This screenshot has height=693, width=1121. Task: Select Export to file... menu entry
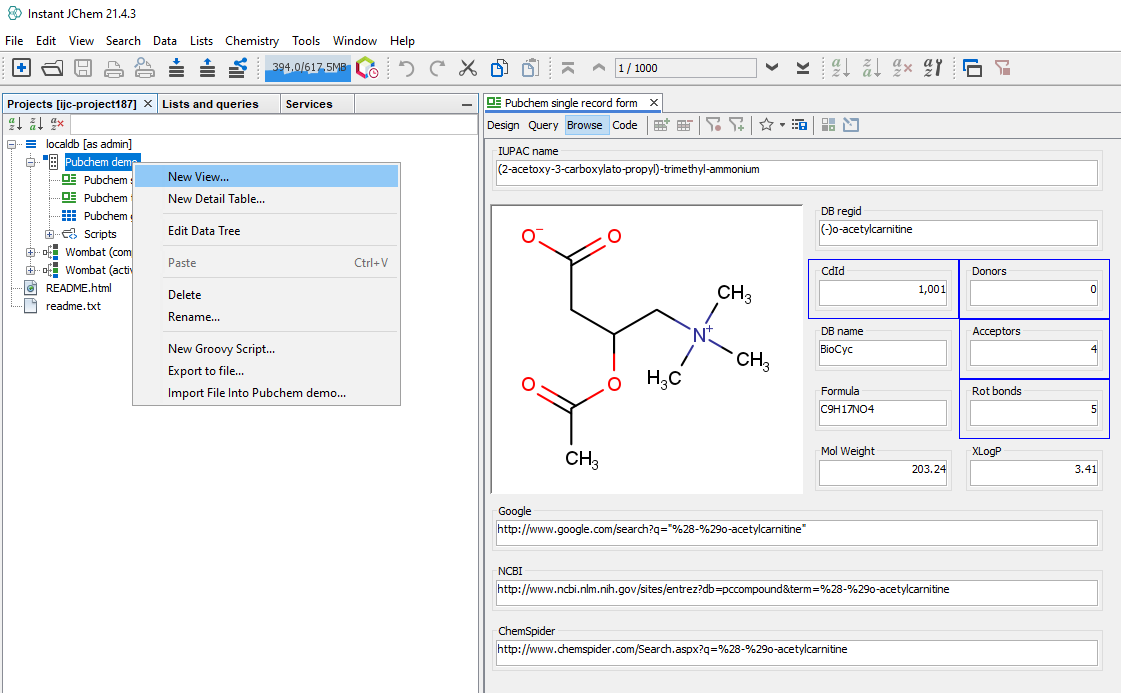point(205,371)
